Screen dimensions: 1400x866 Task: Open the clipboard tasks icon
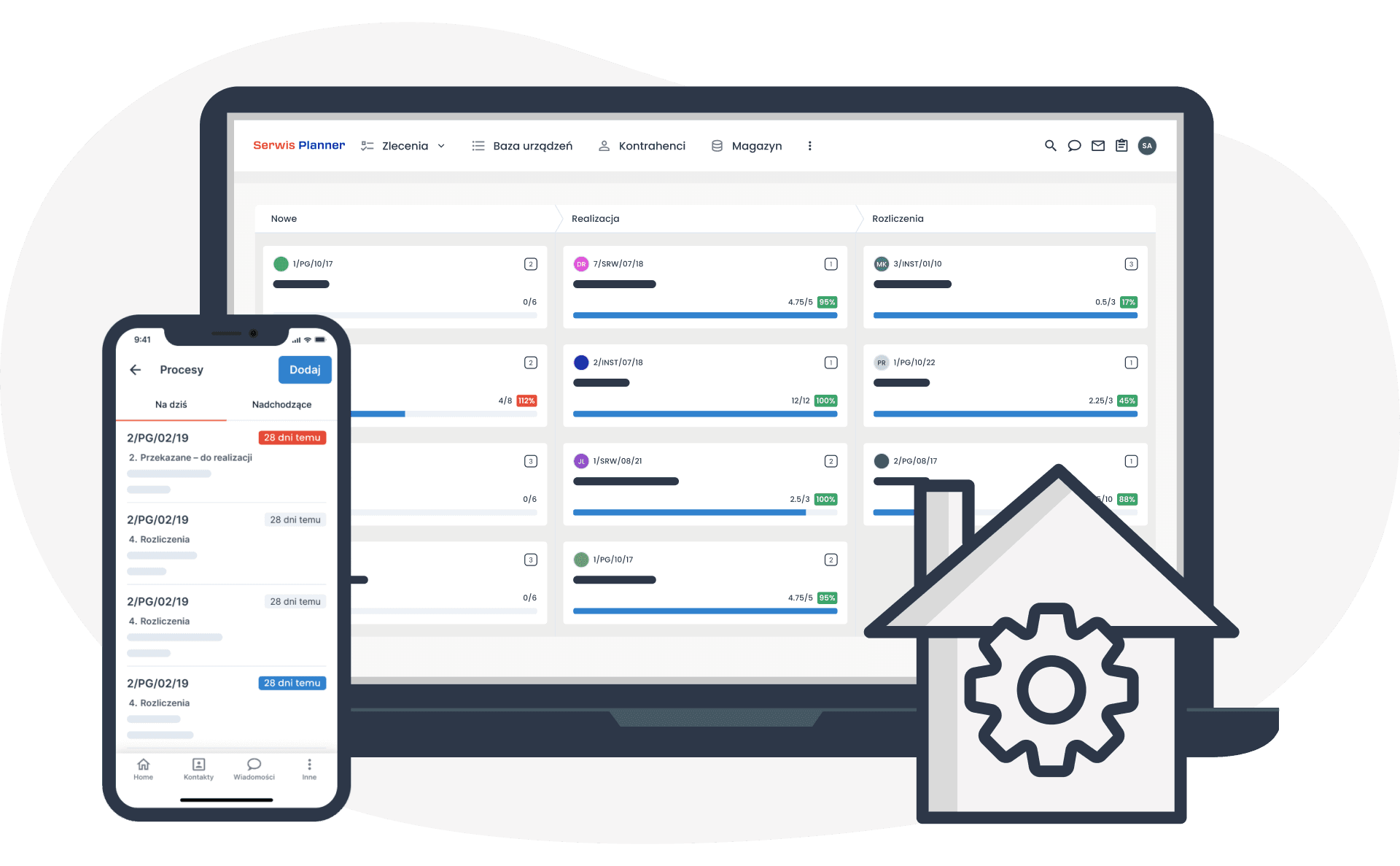click(1121, 146)
